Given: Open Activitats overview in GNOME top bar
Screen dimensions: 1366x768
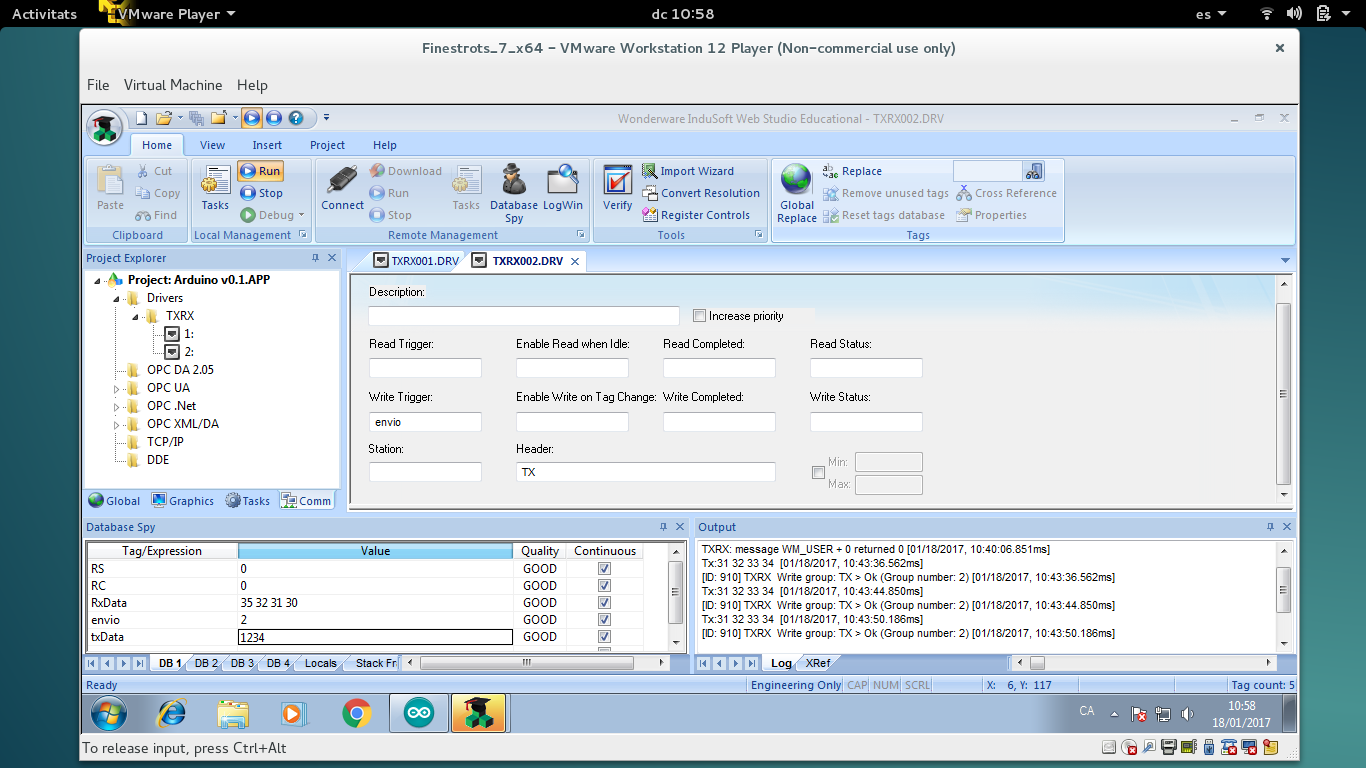Looking at the screenshot, I should point(44,14).
